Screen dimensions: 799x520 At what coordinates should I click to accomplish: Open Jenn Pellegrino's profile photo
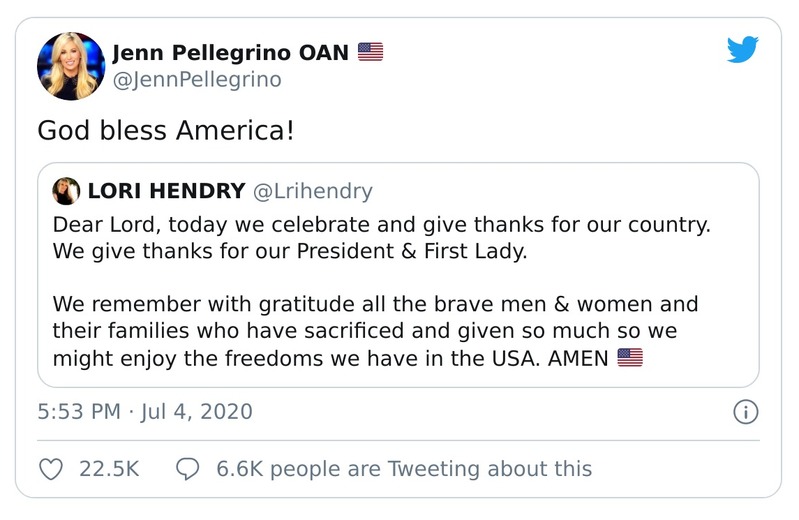pos(71,66)
